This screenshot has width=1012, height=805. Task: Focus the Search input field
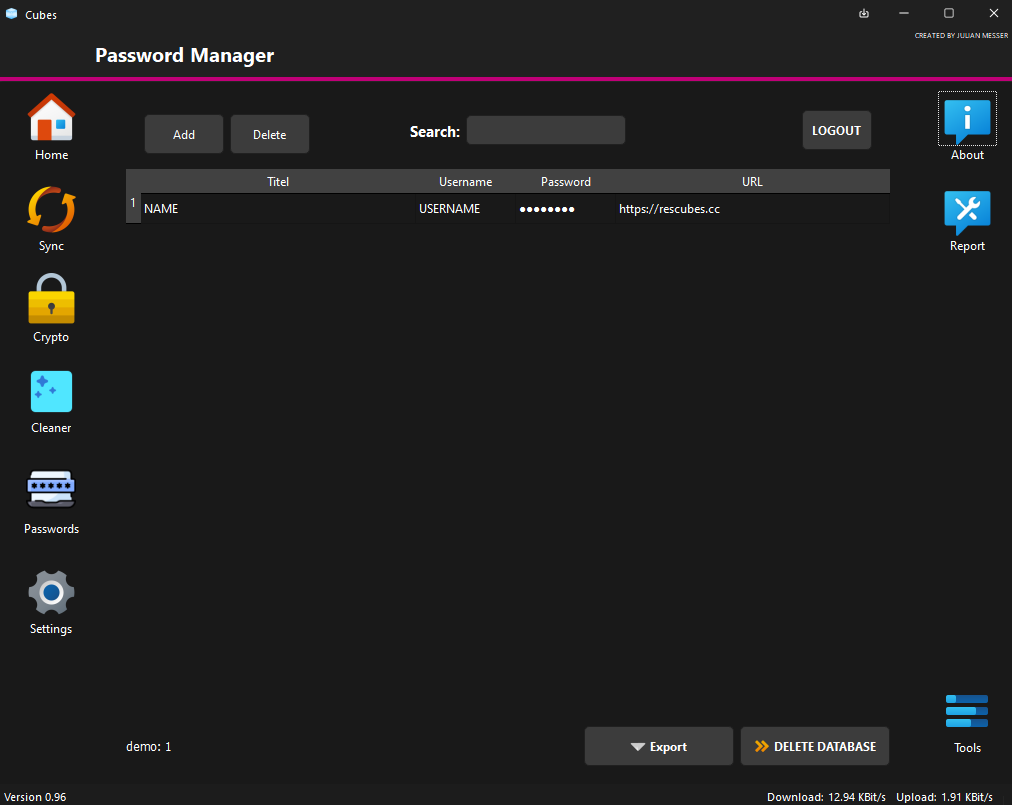[545, 130]
